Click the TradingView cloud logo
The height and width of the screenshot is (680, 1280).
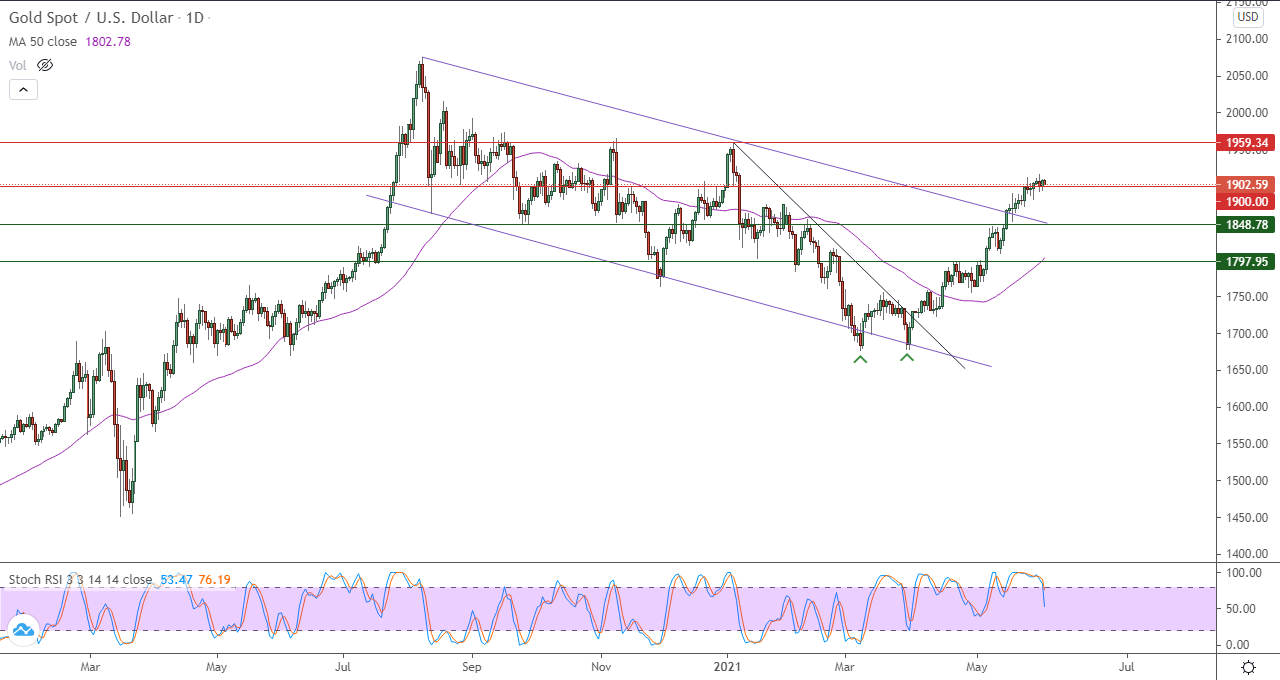pyautogui.click(x=23, y=629)
